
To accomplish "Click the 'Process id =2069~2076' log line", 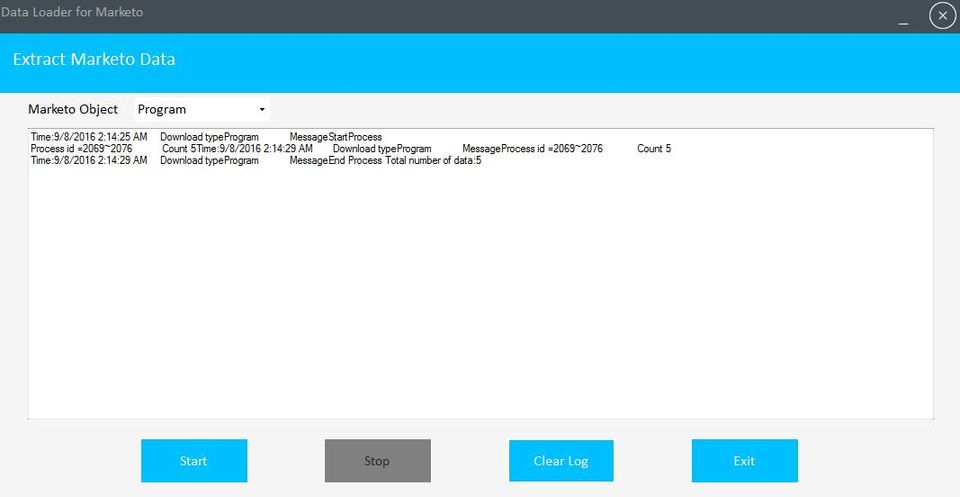I will coord(351,149).
